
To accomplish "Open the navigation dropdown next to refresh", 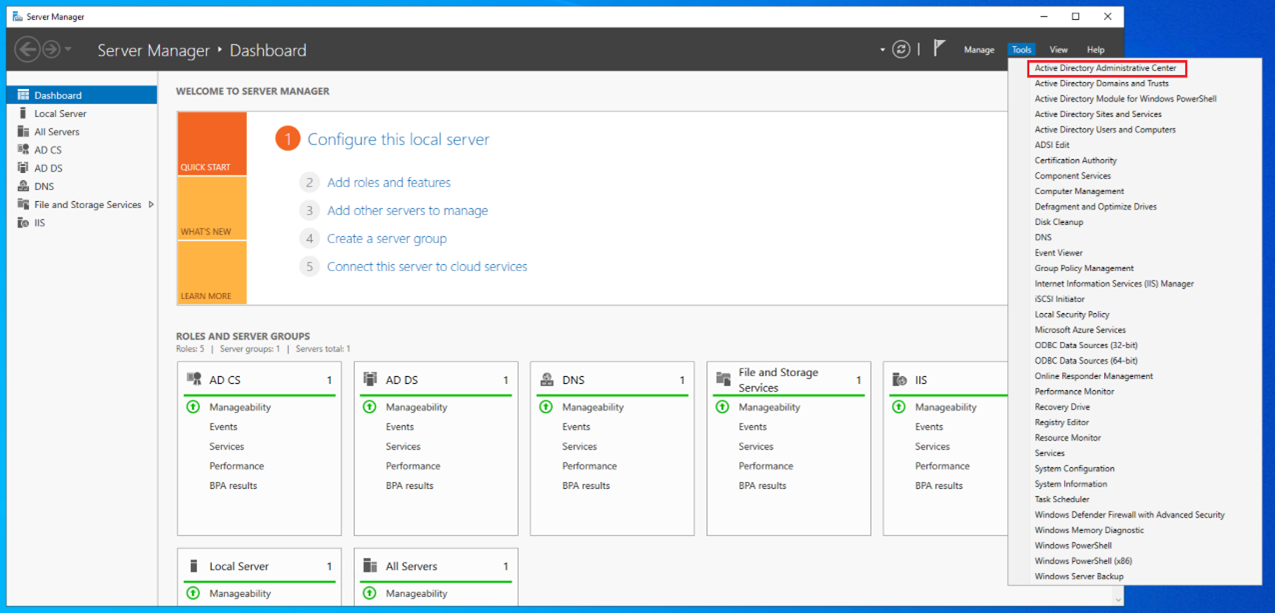I will pyautogui.click(x=880, y=49).
